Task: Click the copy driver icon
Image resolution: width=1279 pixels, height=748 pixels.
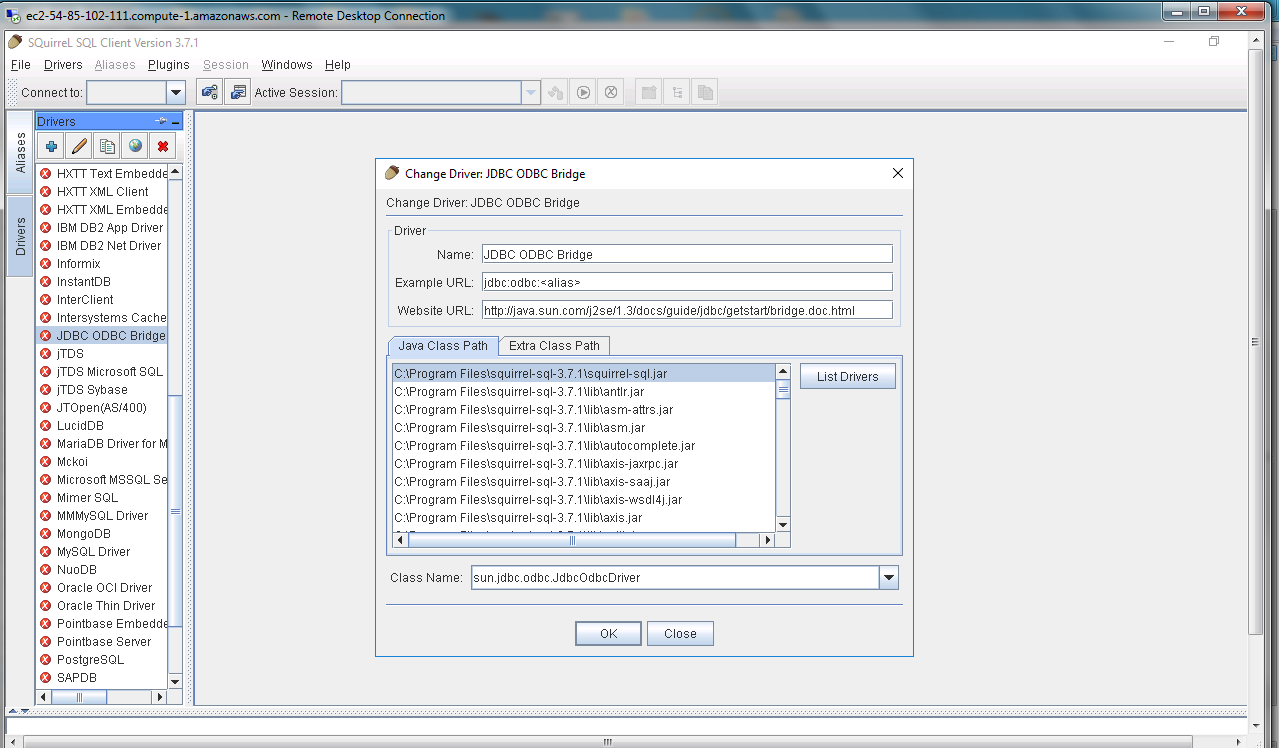Action: tap(107, 146)
